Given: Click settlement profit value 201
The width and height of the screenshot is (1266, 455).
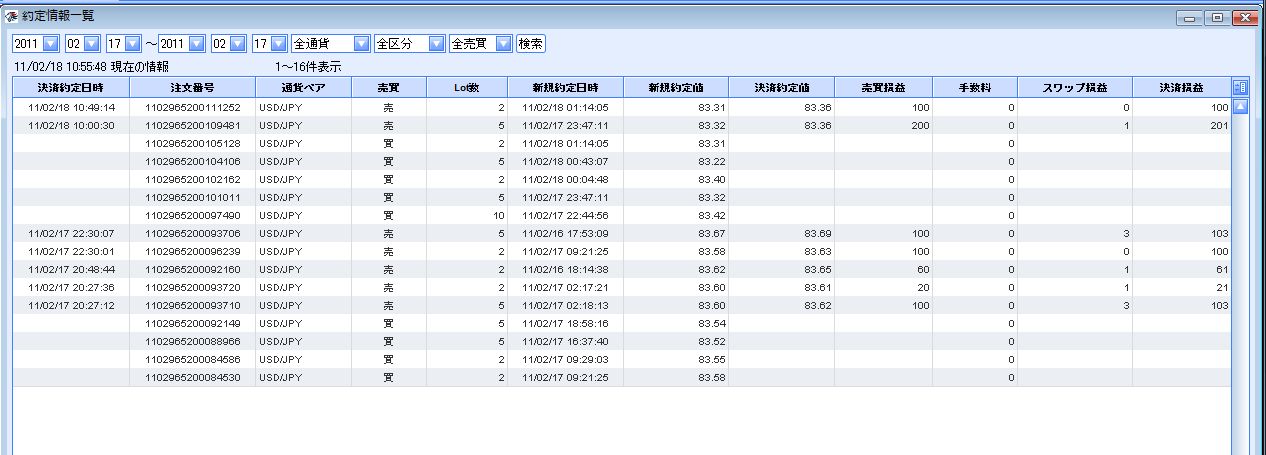Looking at the screenshot, I should (x=1219, y=125).
